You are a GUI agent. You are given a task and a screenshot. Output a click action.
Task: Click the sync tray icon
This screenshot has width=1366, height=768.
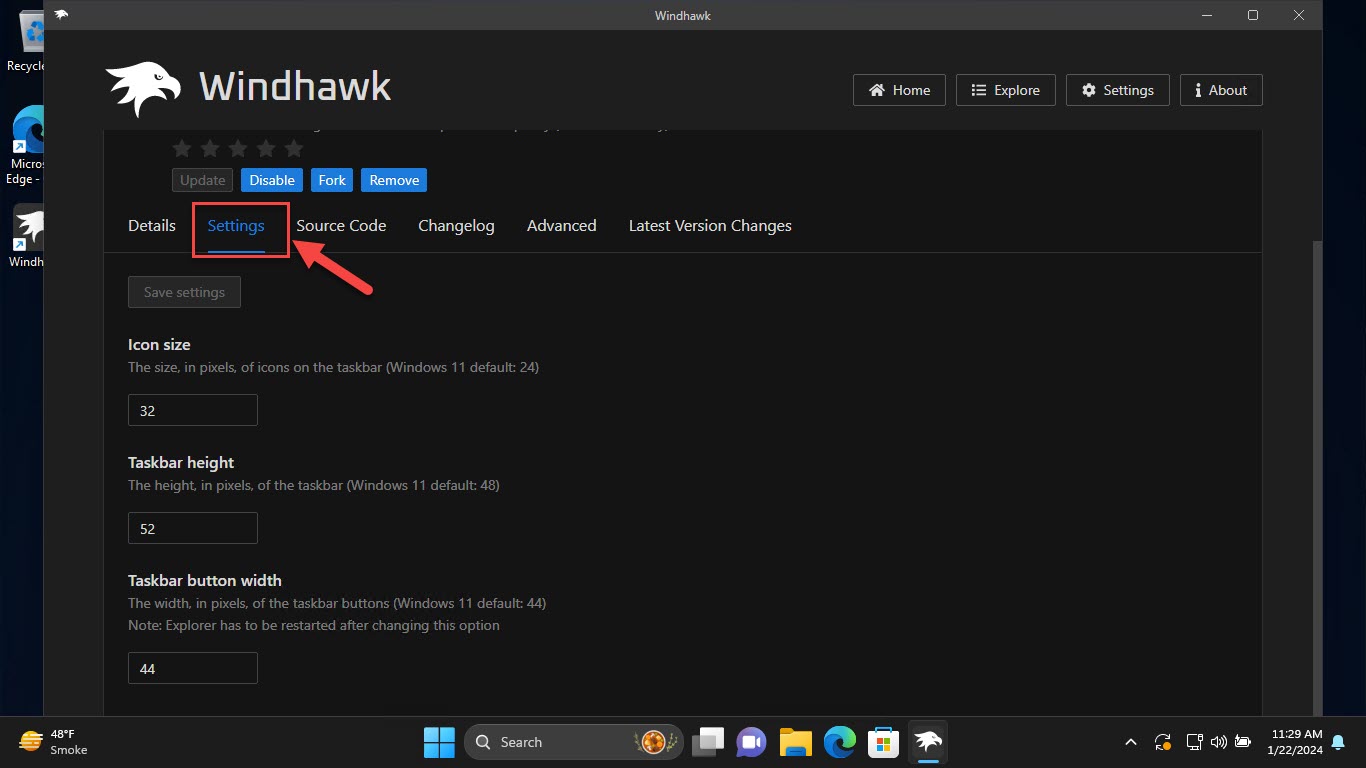click(1163, 742)
